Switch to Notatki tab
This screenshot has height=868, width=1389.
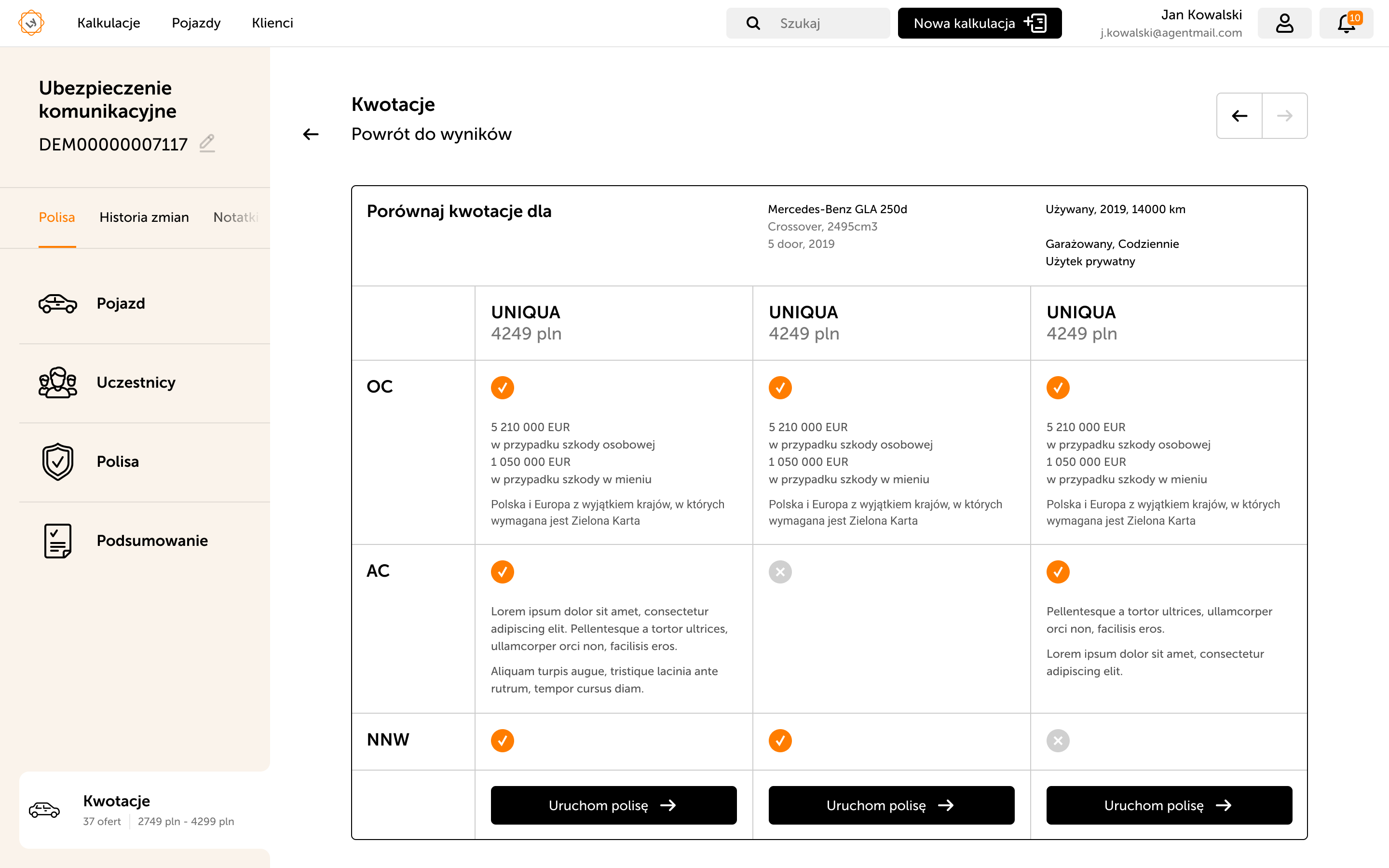pos(236,217)
